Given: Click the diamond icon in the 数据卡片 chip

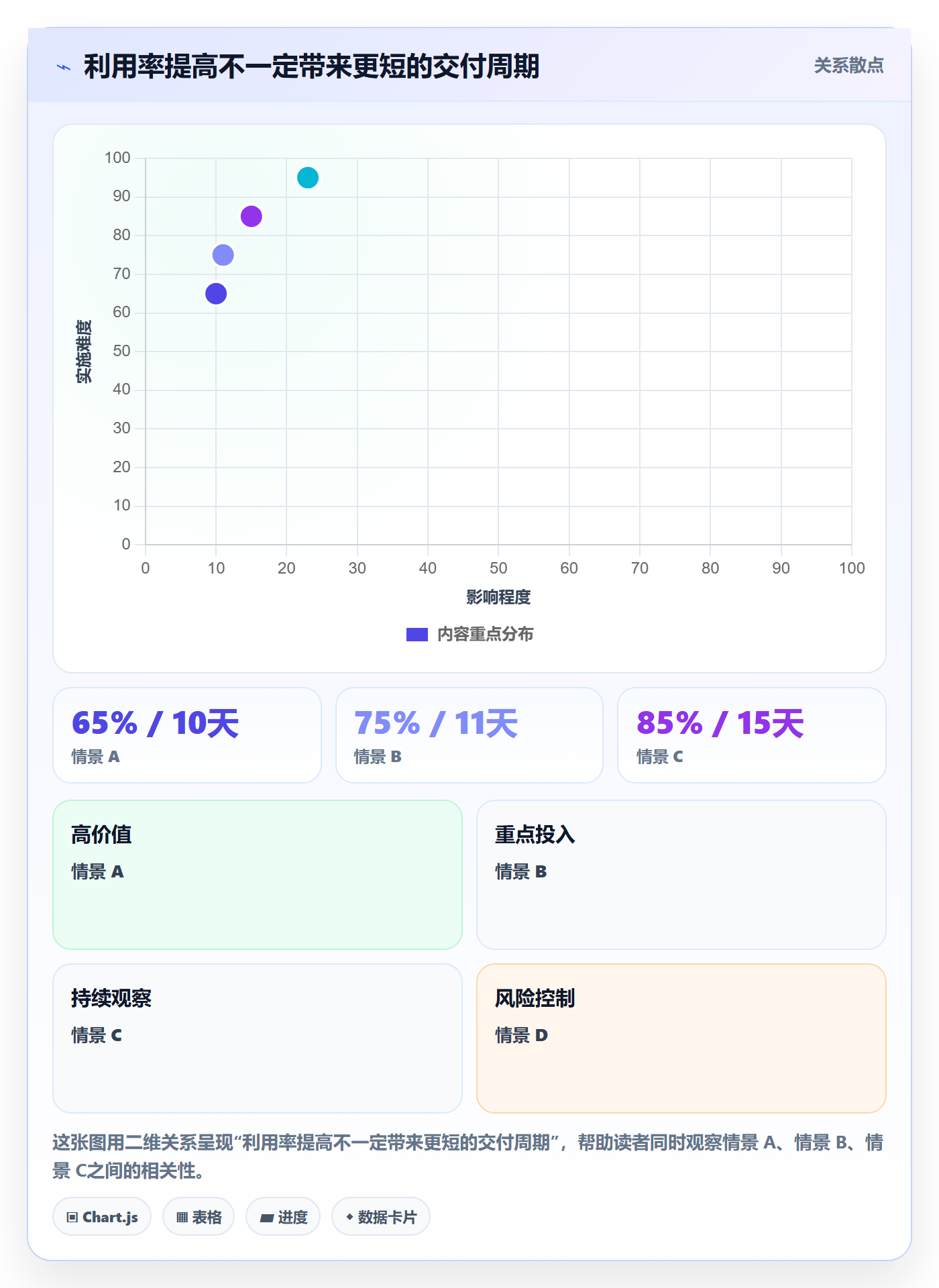Looking at the screenshot, I should [x=349, y=1217].
